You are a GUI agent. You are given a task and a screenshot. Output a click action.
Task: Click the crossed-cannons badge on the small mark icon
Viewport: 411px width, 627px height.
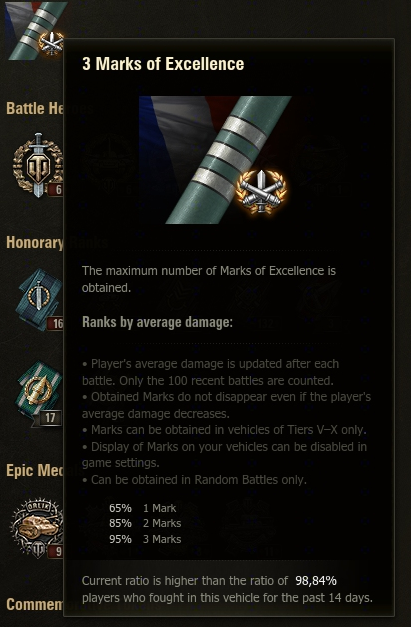click(52, 43)
